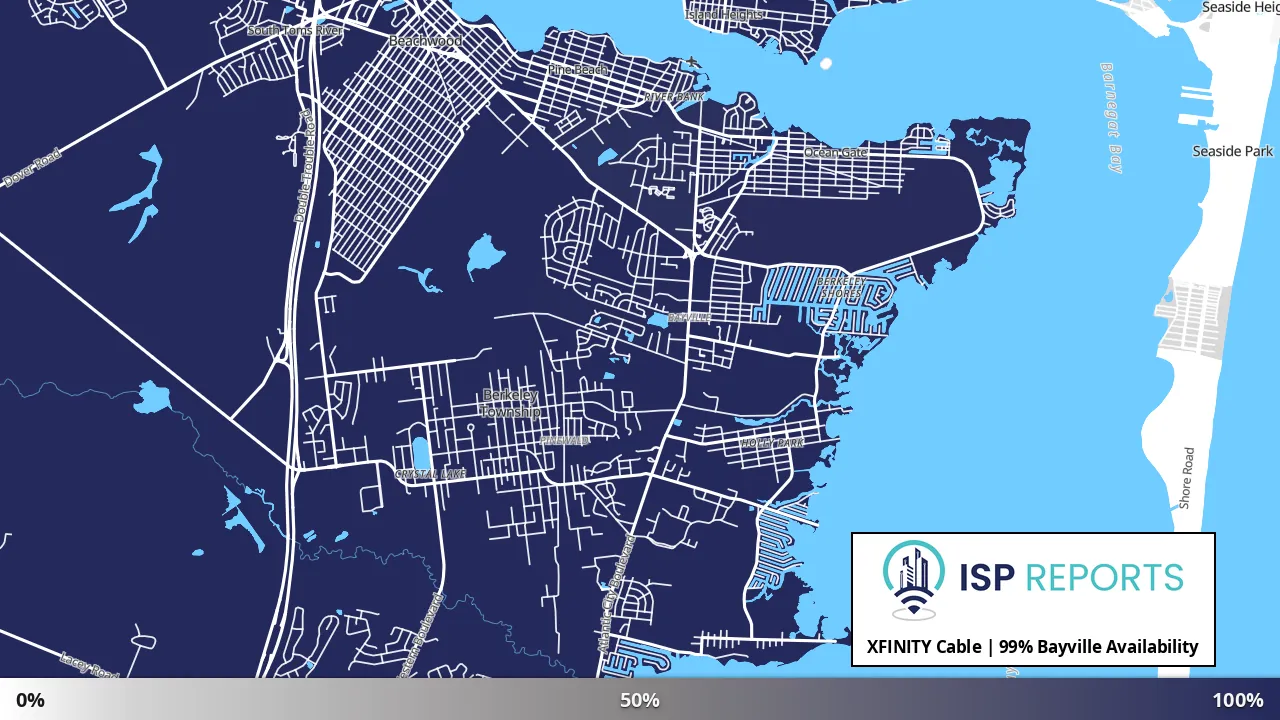Click the Holly Park label
Image resolution: width=1280 pixels, height=720 pixels.
(x=772, y=442)
